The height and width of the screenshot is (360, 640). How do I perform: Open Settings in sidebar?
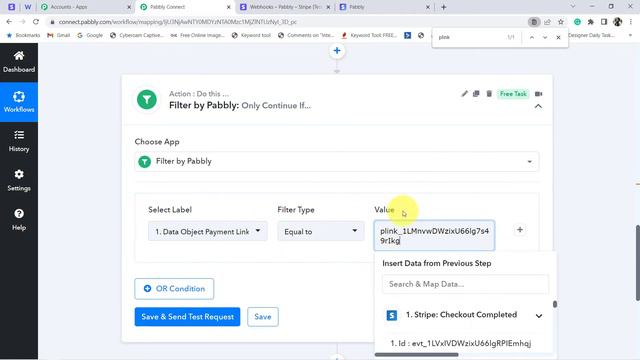19,180
